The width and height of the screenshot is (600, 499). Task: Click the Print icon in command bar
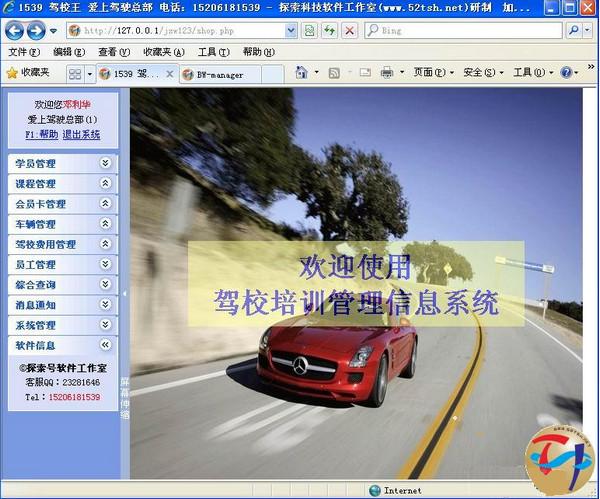tap(387, 73)
